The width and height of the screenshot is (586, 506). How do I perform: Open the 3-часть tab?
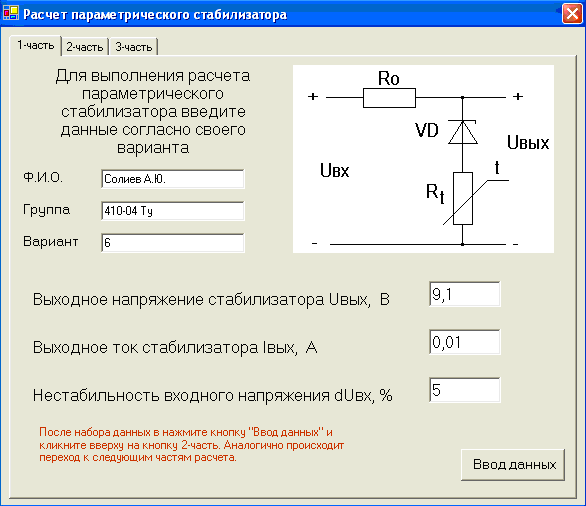134,47
